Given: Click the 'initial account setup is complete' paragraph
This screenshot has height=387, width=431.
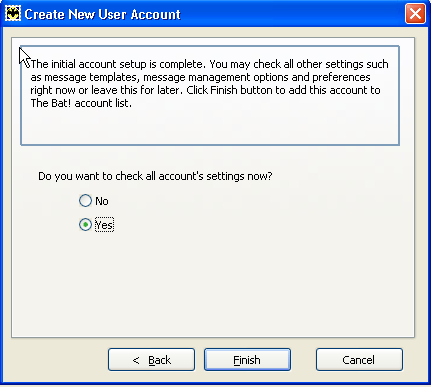Looking at the screenshot, I should coord(209,83).
